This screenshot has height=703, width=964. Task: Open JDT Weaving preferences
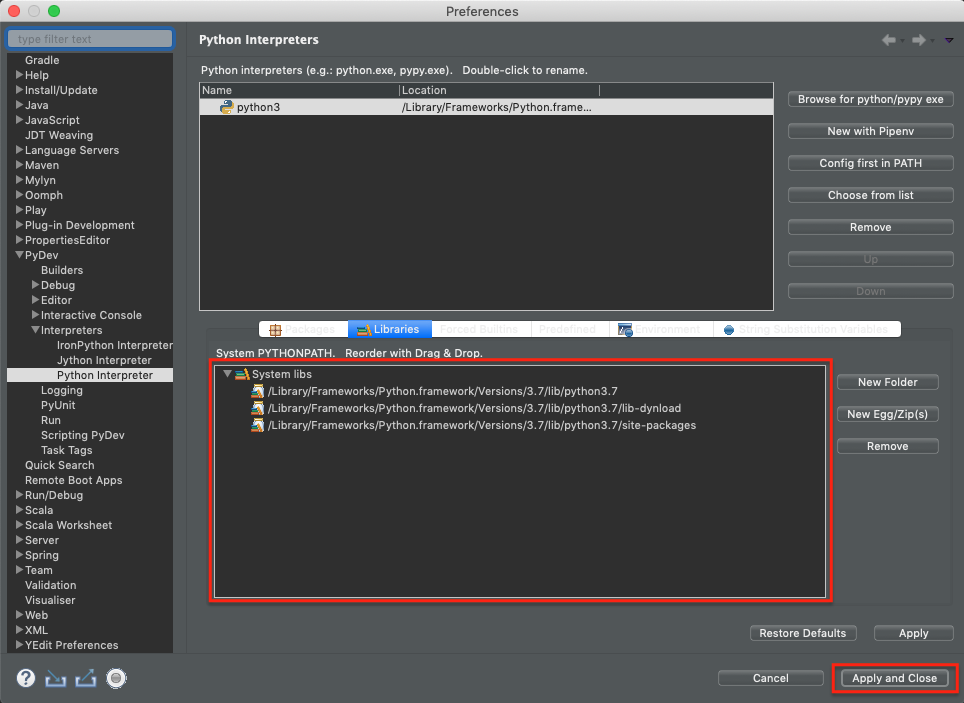click(x=59, y=135)
